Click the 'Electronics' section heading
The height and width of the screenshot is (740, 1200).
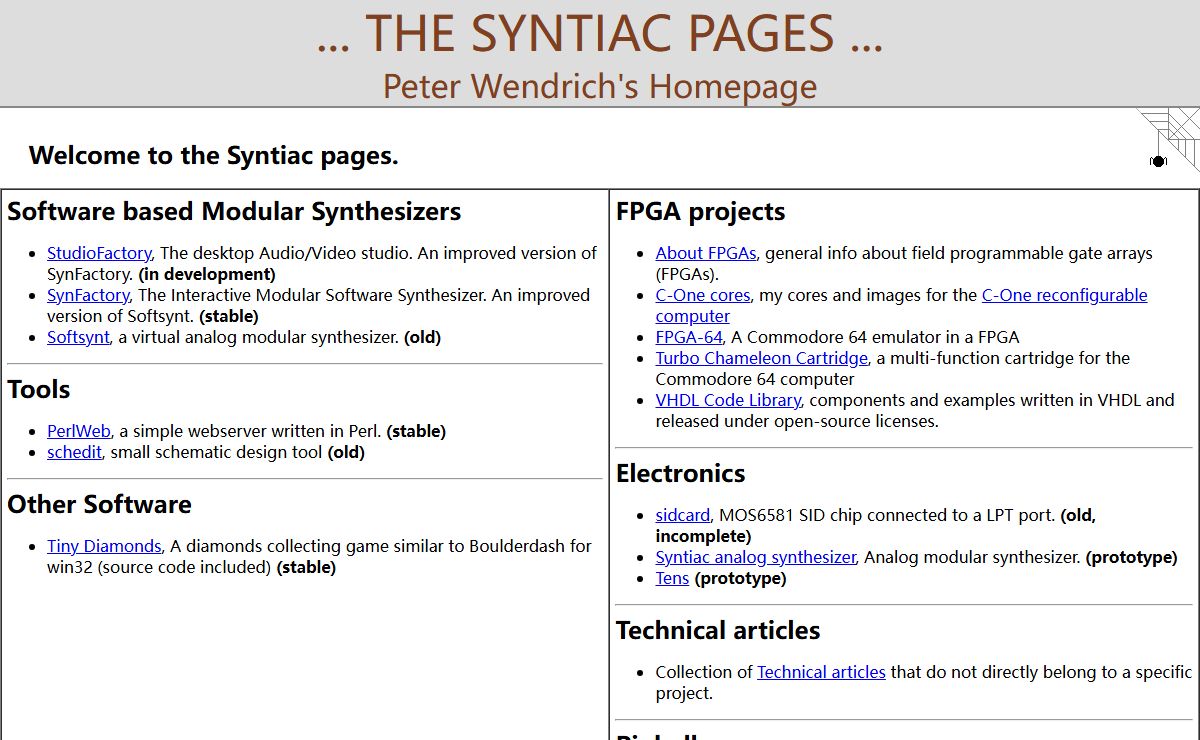point(681,474)
